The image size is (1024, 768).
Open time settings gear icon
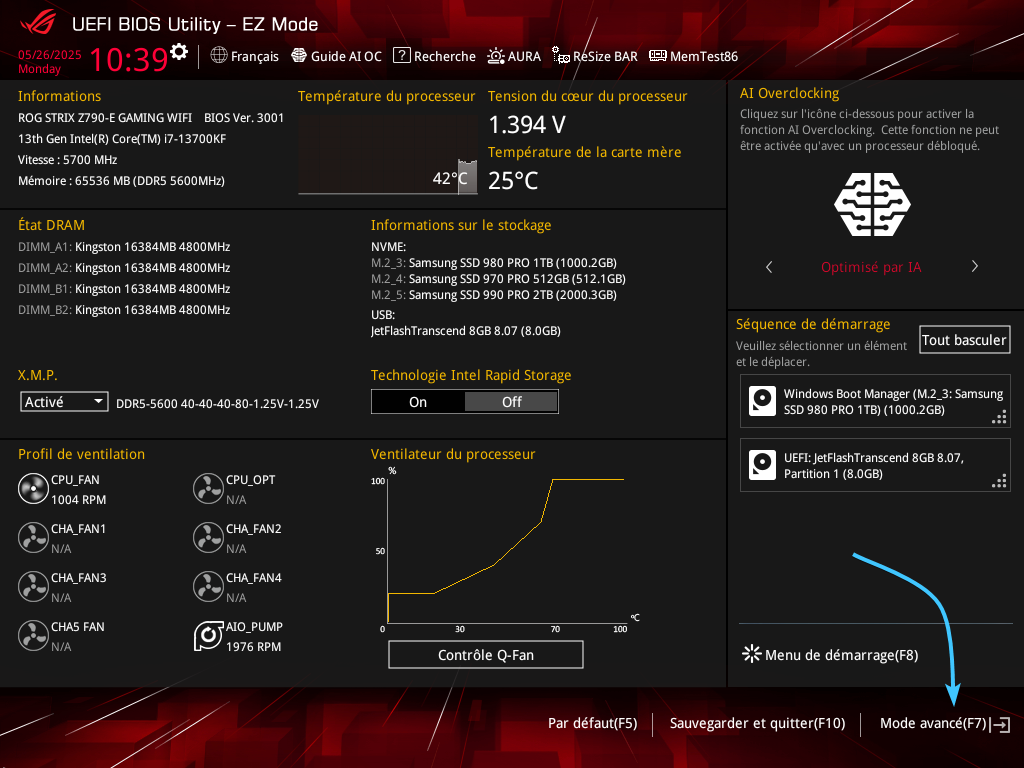tap(179, 52)
